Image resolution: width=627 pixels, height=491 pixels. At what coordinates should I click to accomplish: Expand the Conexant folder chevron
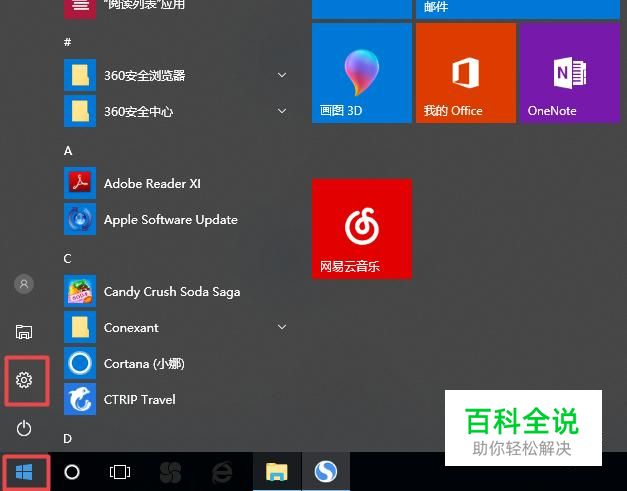coord(282,327)
